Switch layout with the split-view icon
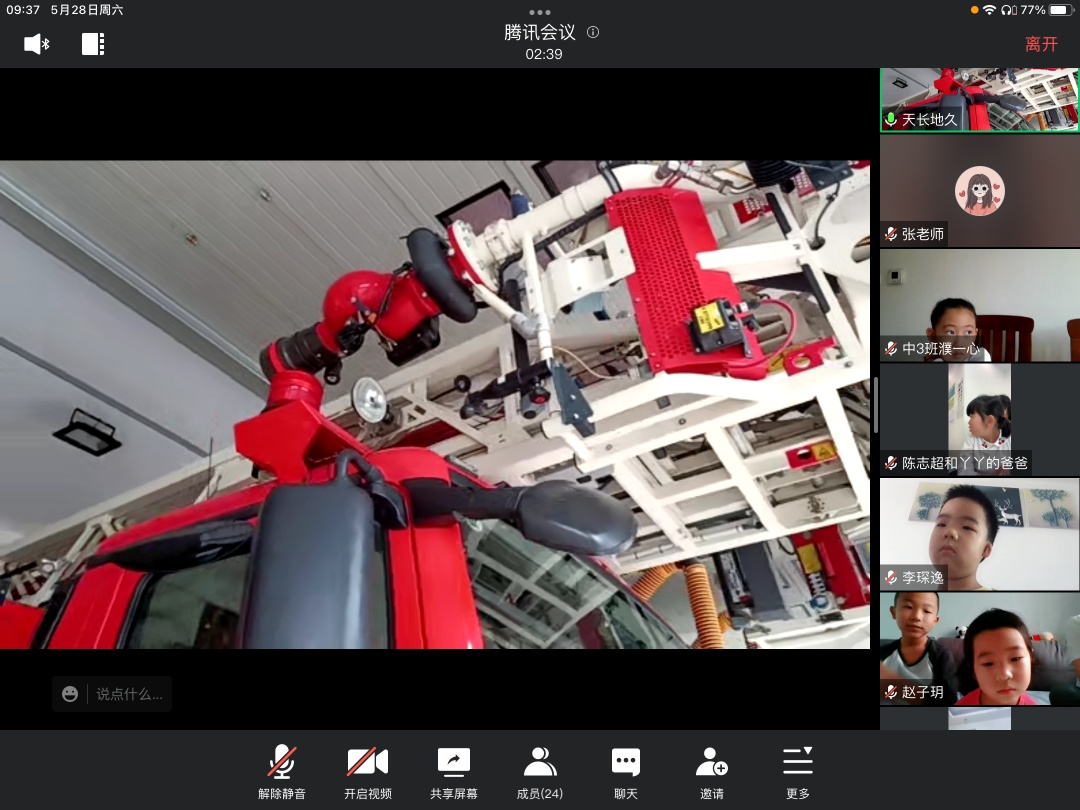1080x810 pixels. (93, 44)
